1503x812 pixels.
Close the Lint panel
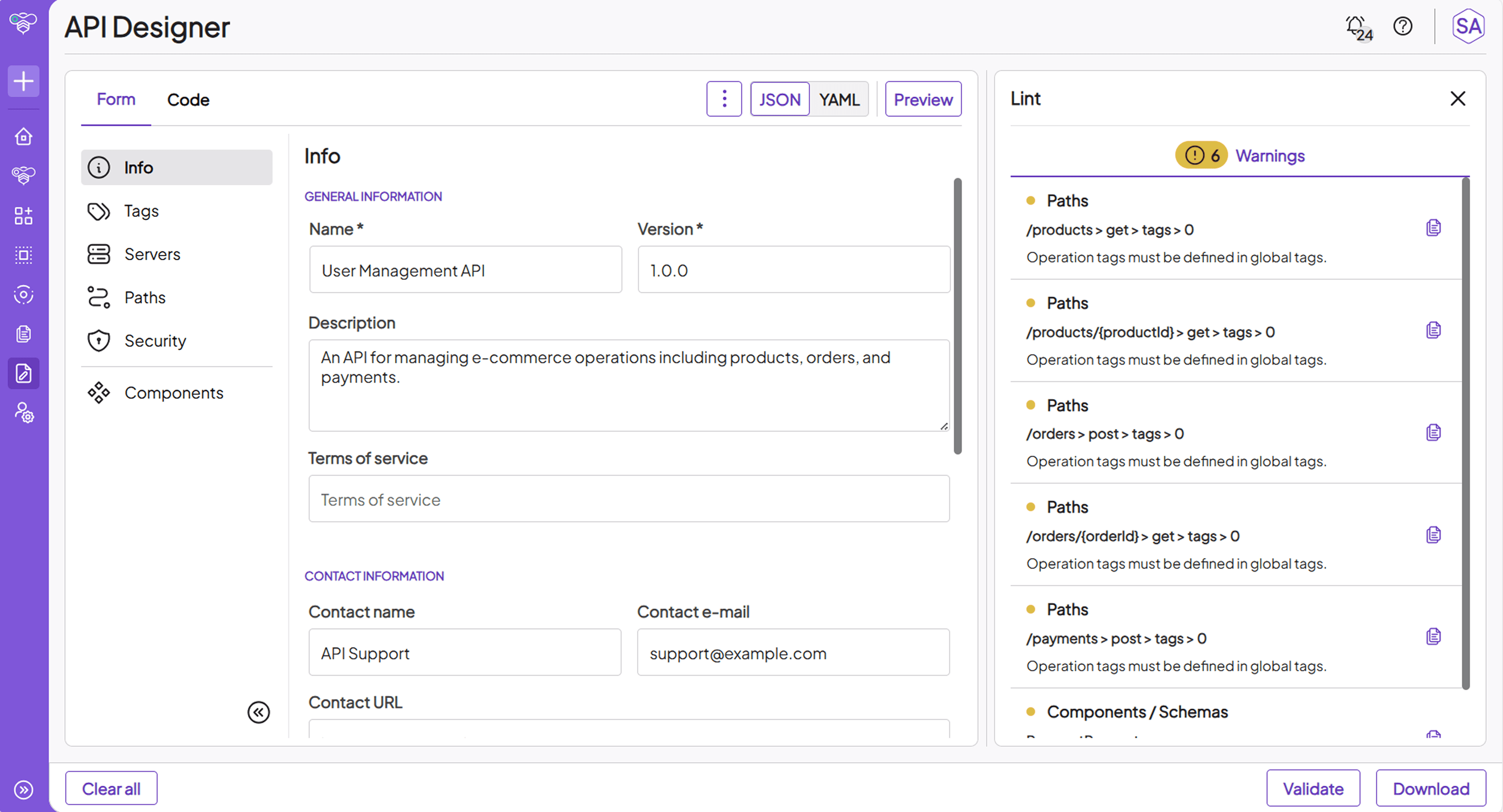pyautogui.click(x=1457, y=98)
